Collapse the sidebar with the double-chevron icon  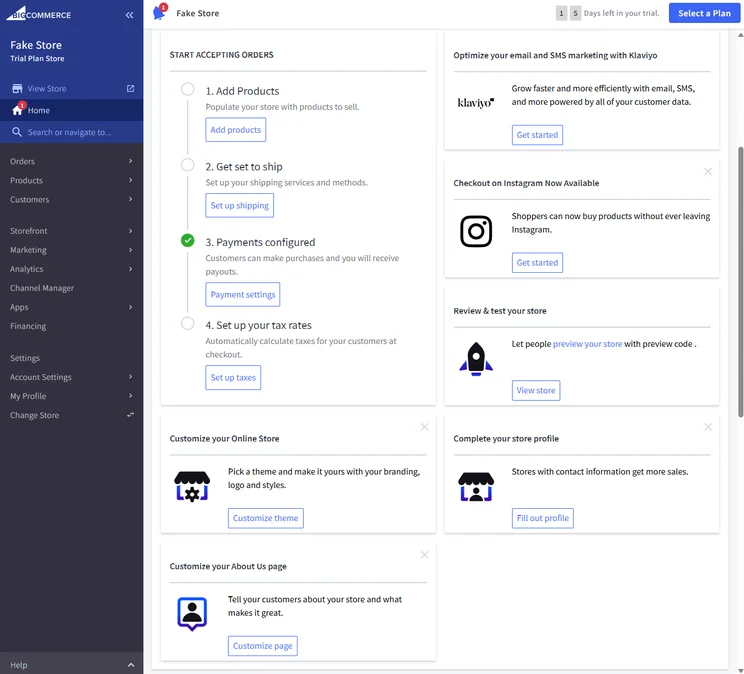[x=130, y=15]
